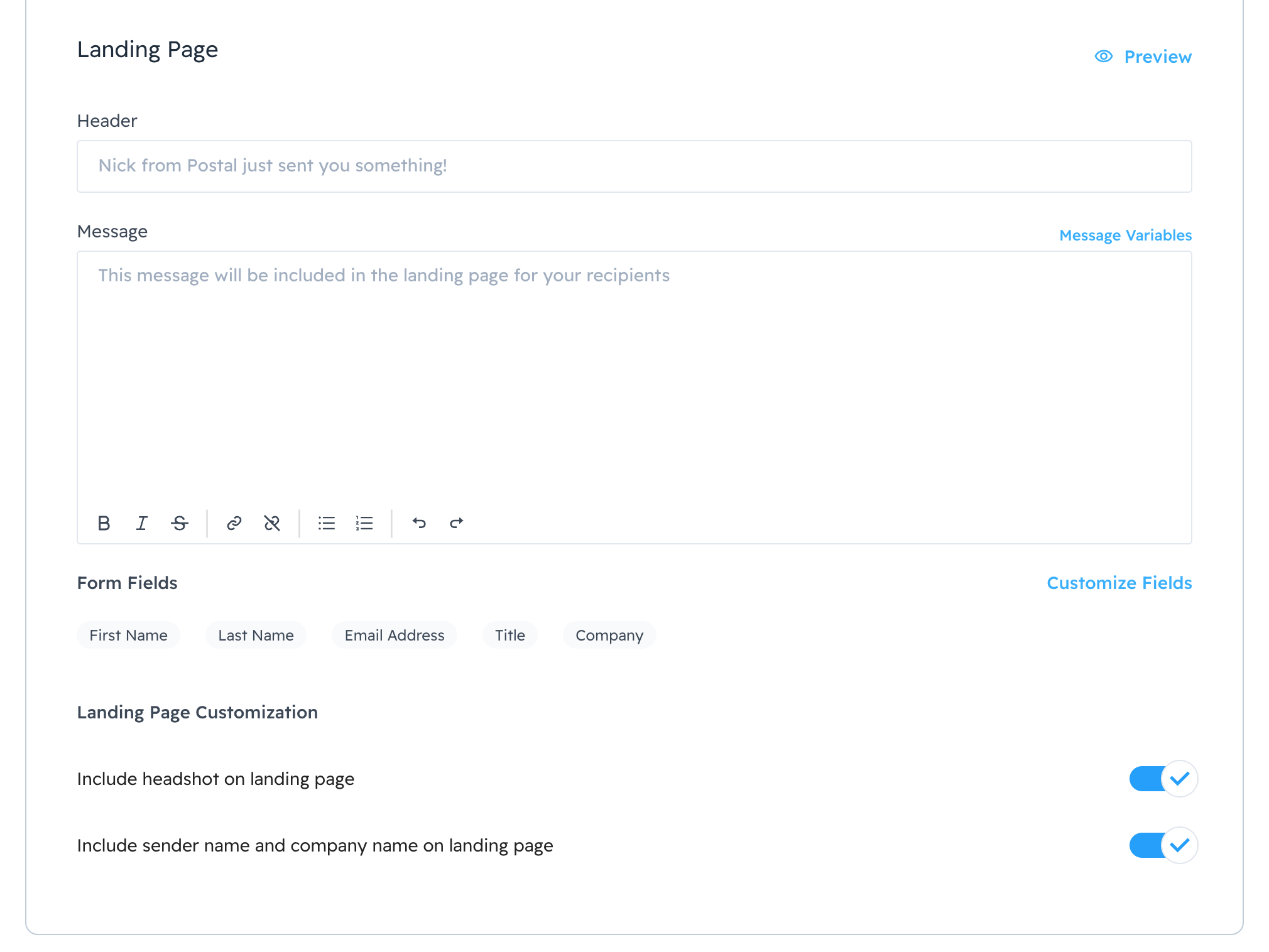
Task: Redo the last edit in message
Action: tap(457, 523)
